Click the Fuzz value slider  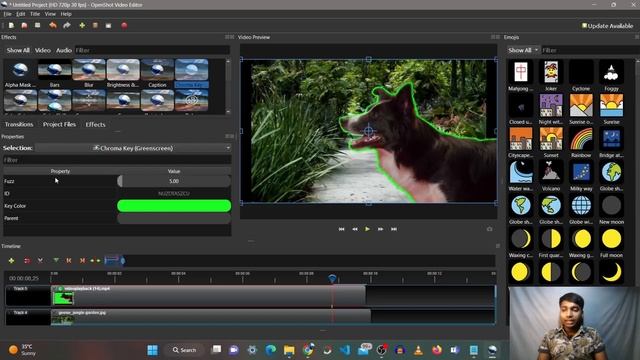point(174,181)
